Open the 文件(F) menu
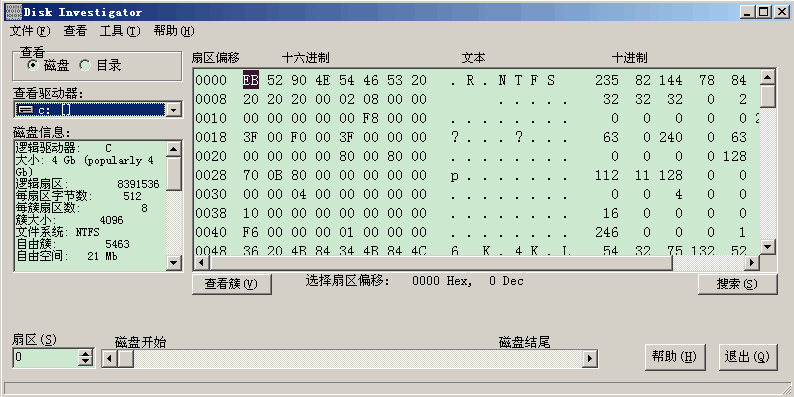The image size is (794, 397). point(30,31)
